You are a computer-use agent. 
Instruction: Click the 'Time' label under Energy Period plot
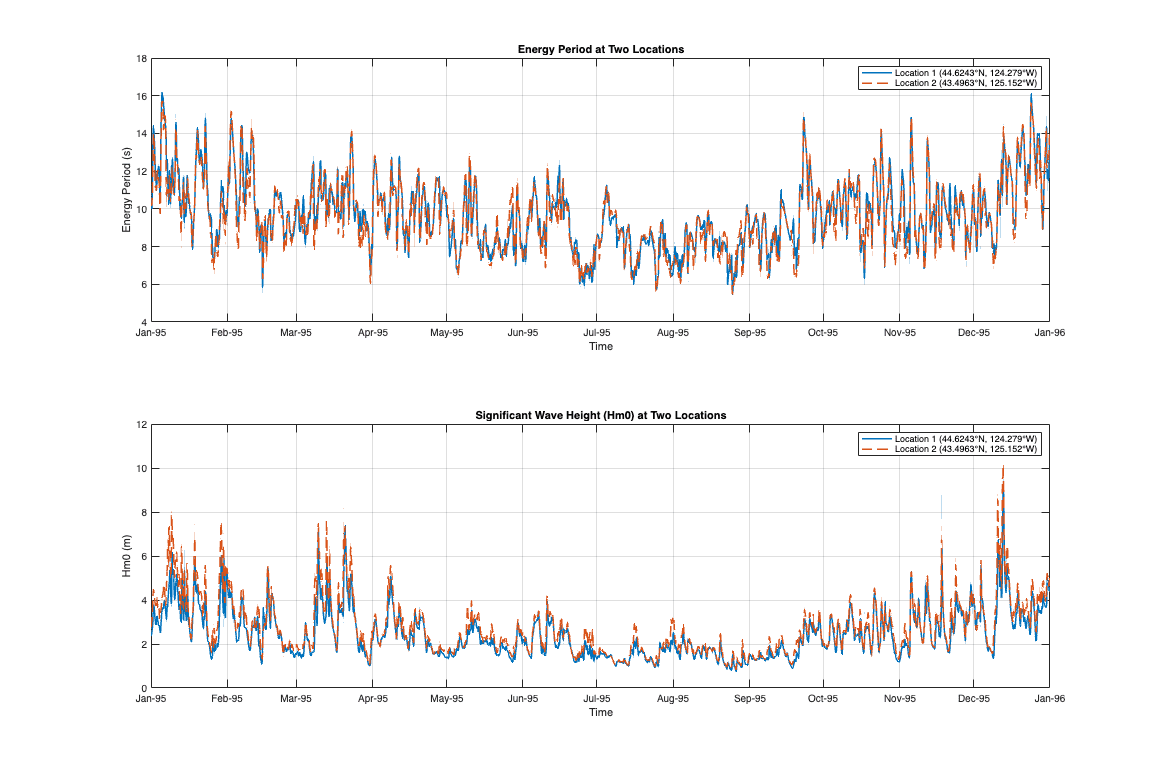(x=601, y=346)
